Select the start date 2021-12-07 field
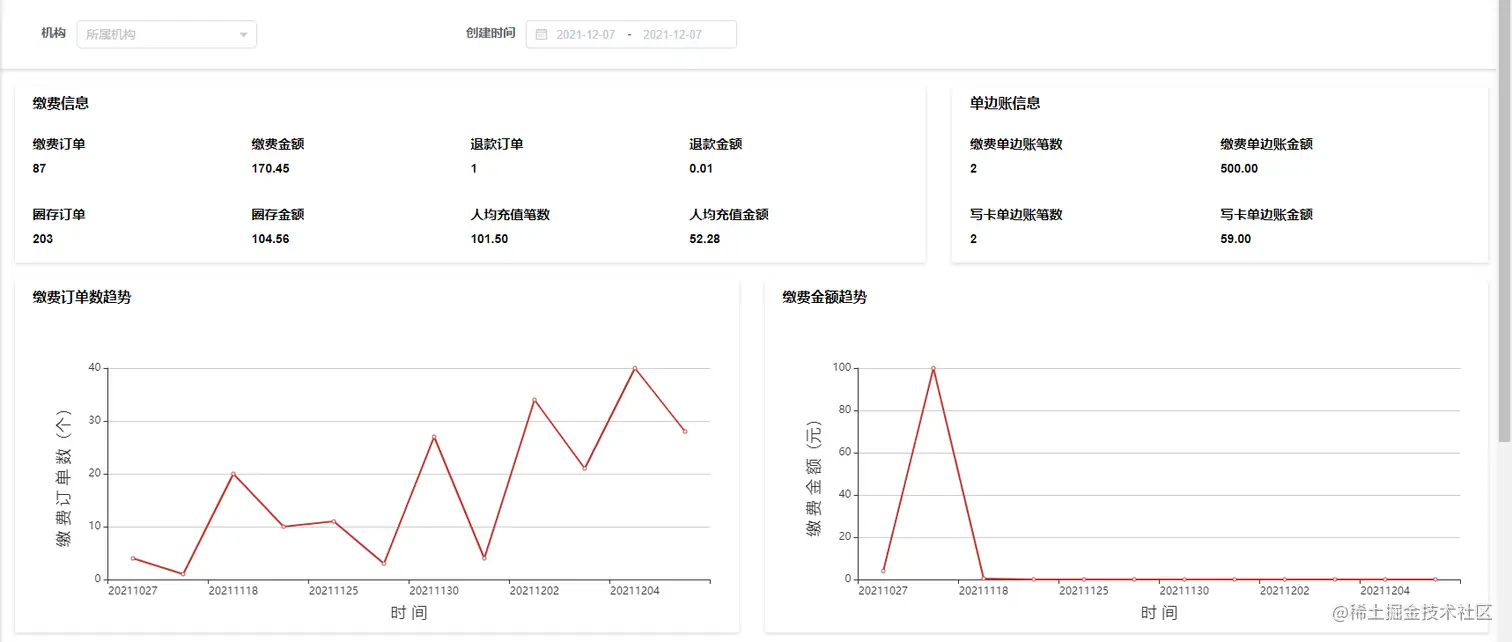Image resolution: width=1512 pixels, height=642 pixels. [x=585, y=34]
